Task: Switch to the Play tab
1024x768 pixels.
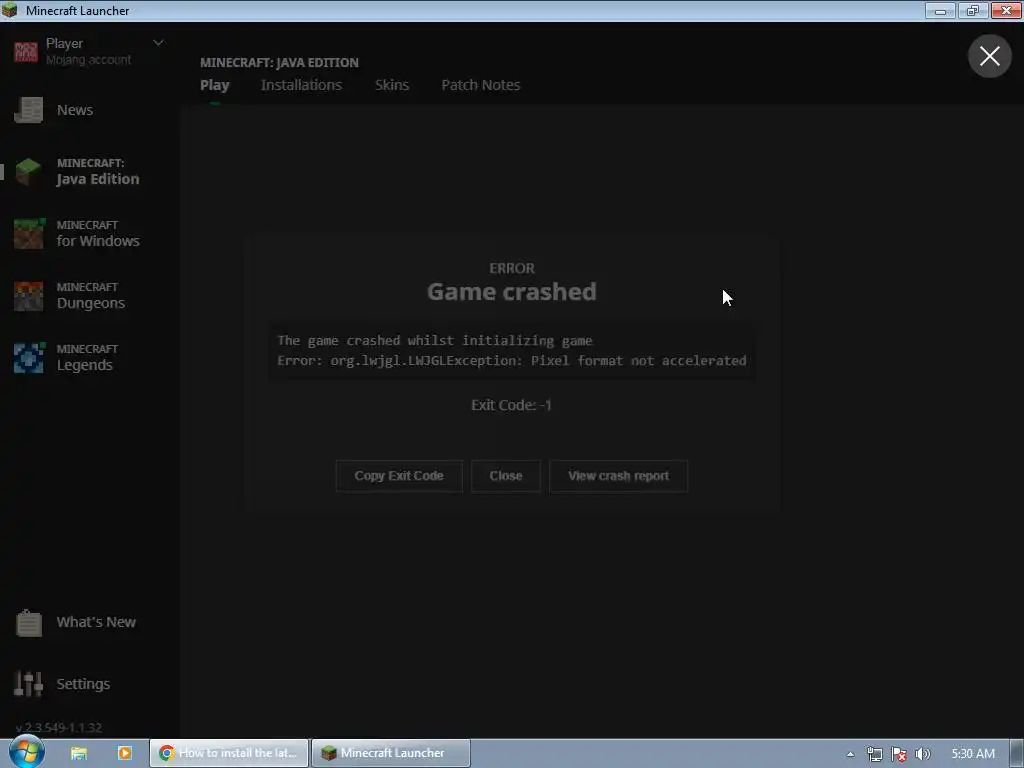Action: coord(215,85)
